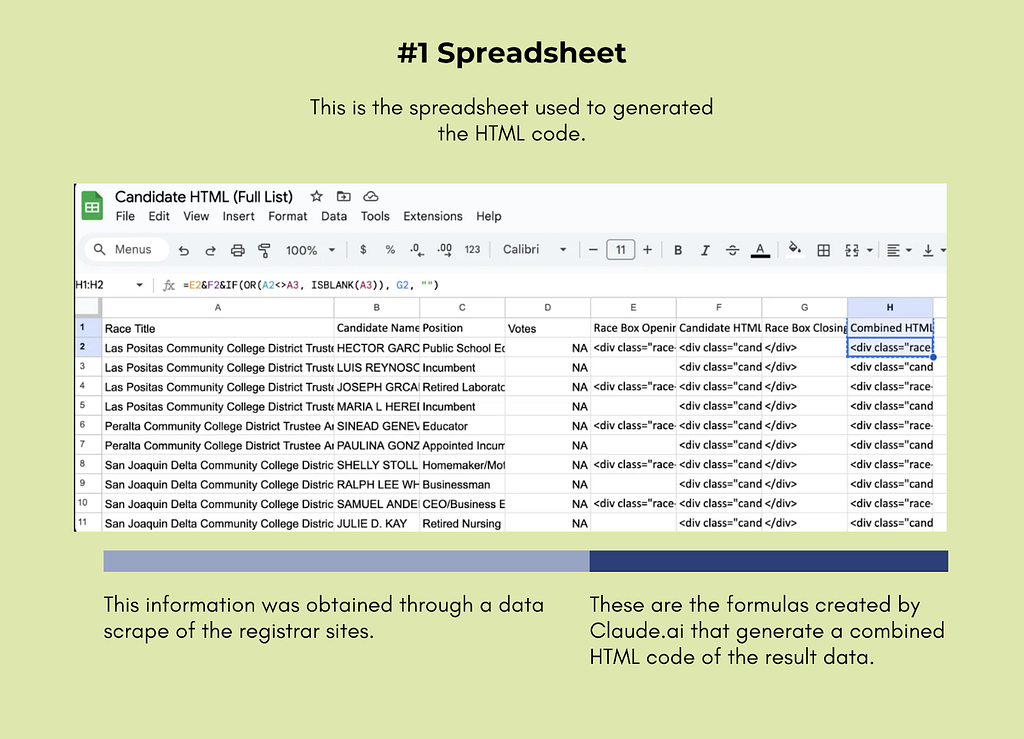Viewport: 1024px width, 739px height.
Task: Check the cloud save status icon
Action: pyautogui.click(x=371, y=197)
